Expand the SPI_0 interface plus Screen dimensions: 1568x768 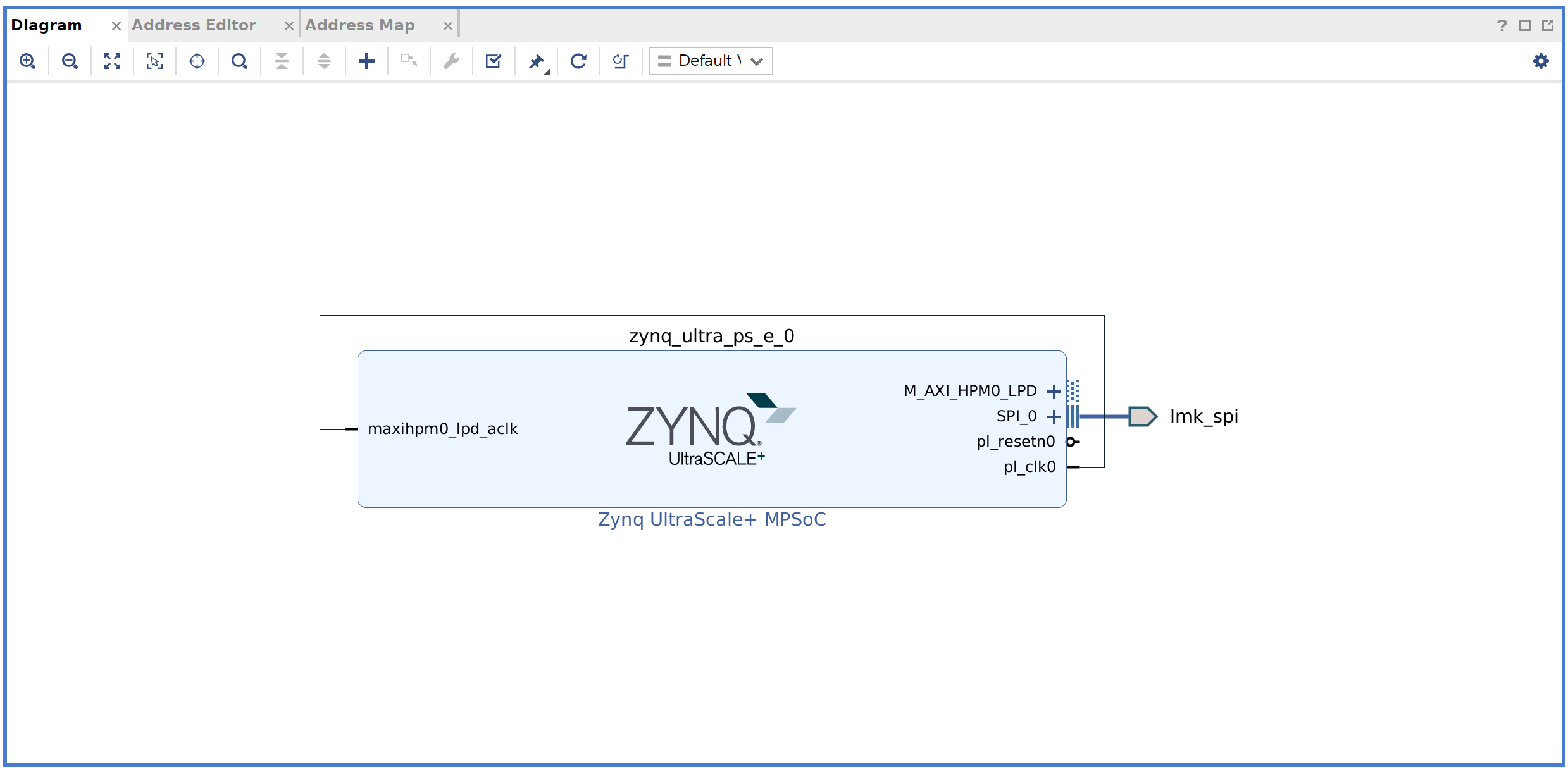pyautogui.click(x=1054, y=417)
